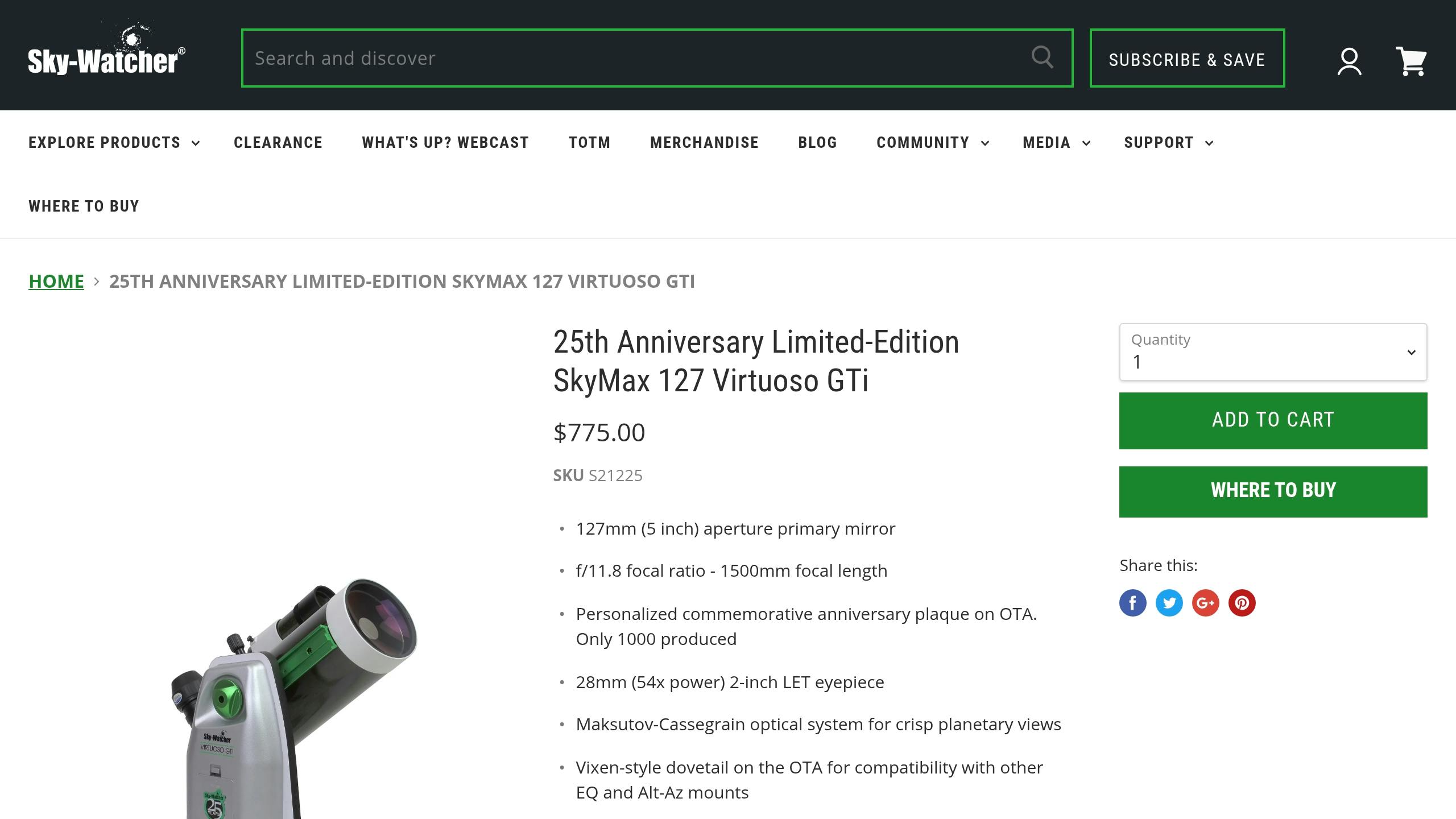The height and width of the screenshot is (819, 1456).
Task: Click the search magnifier icon
Action: [1043, 57]
